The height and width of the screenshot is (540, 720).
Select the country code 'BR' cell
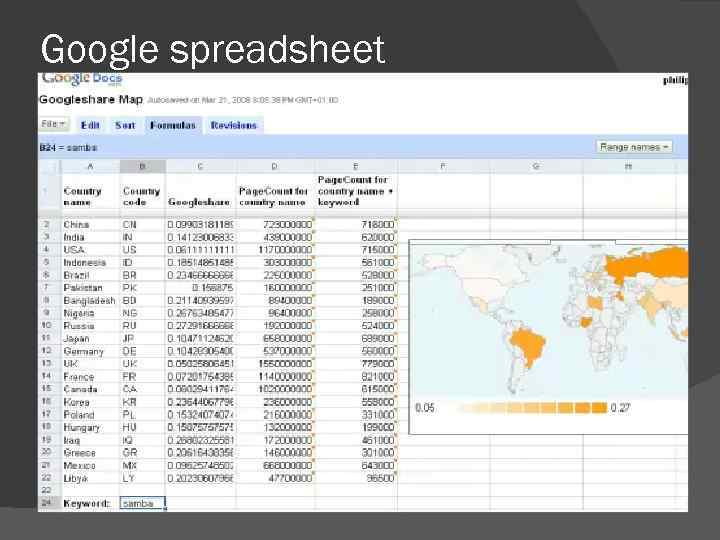pos(142,275)
